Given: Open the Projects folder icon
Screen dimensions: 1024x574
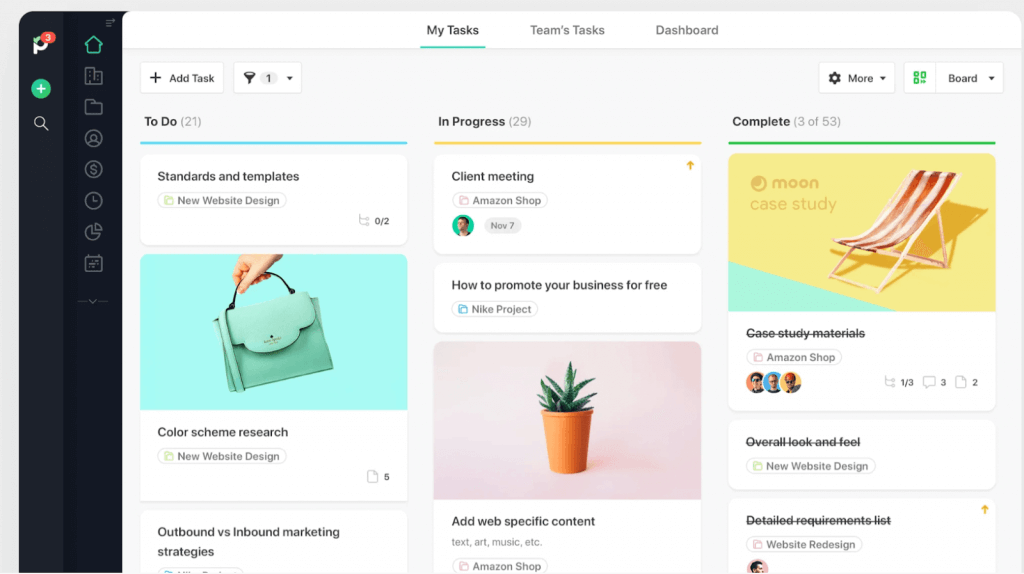Looking at the screenshot, I should coord(93,107).
